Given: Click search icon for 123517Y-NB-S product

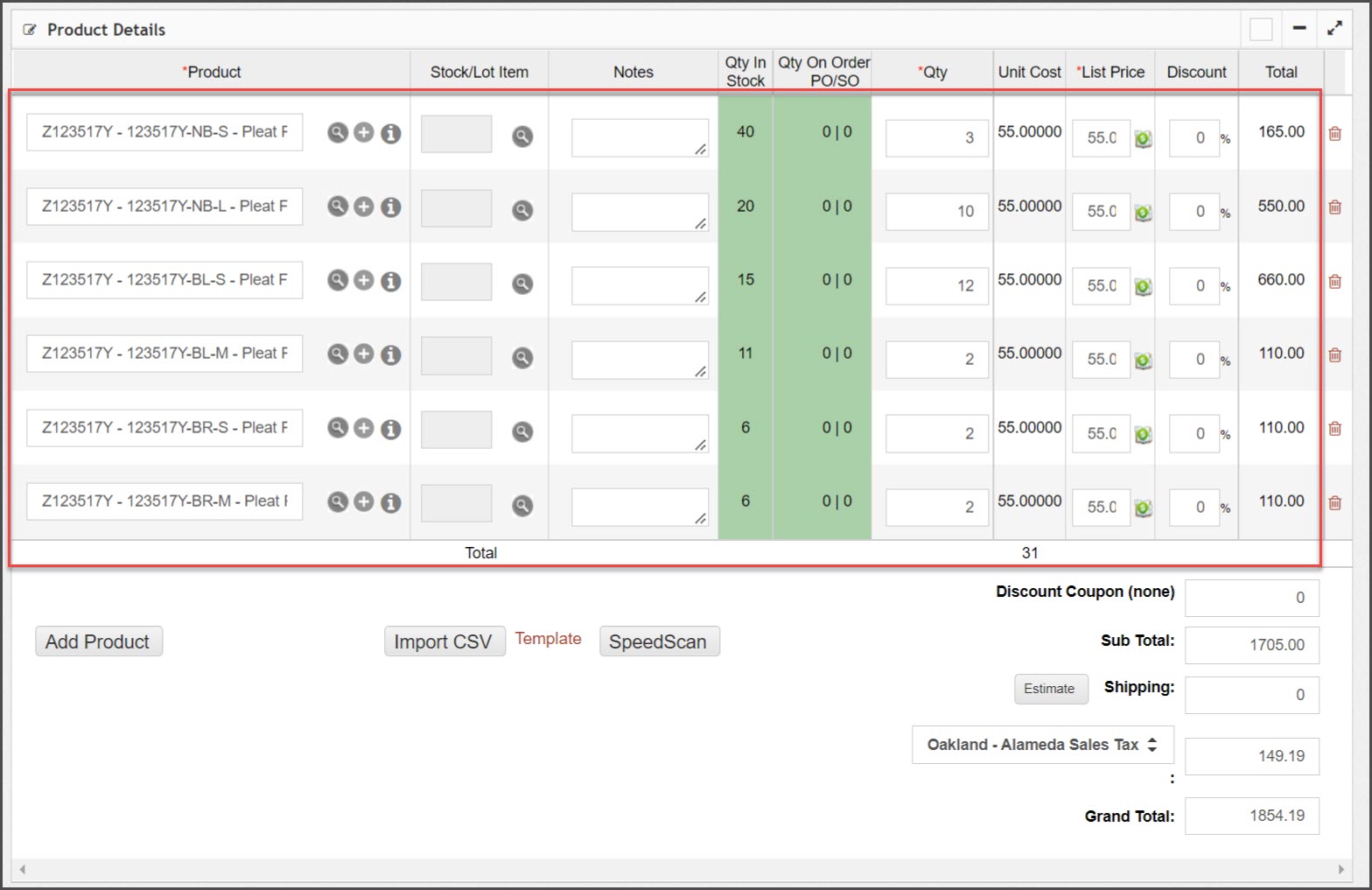Looking at the screenshot, I should pyautogui.click(x=338, y=132).
